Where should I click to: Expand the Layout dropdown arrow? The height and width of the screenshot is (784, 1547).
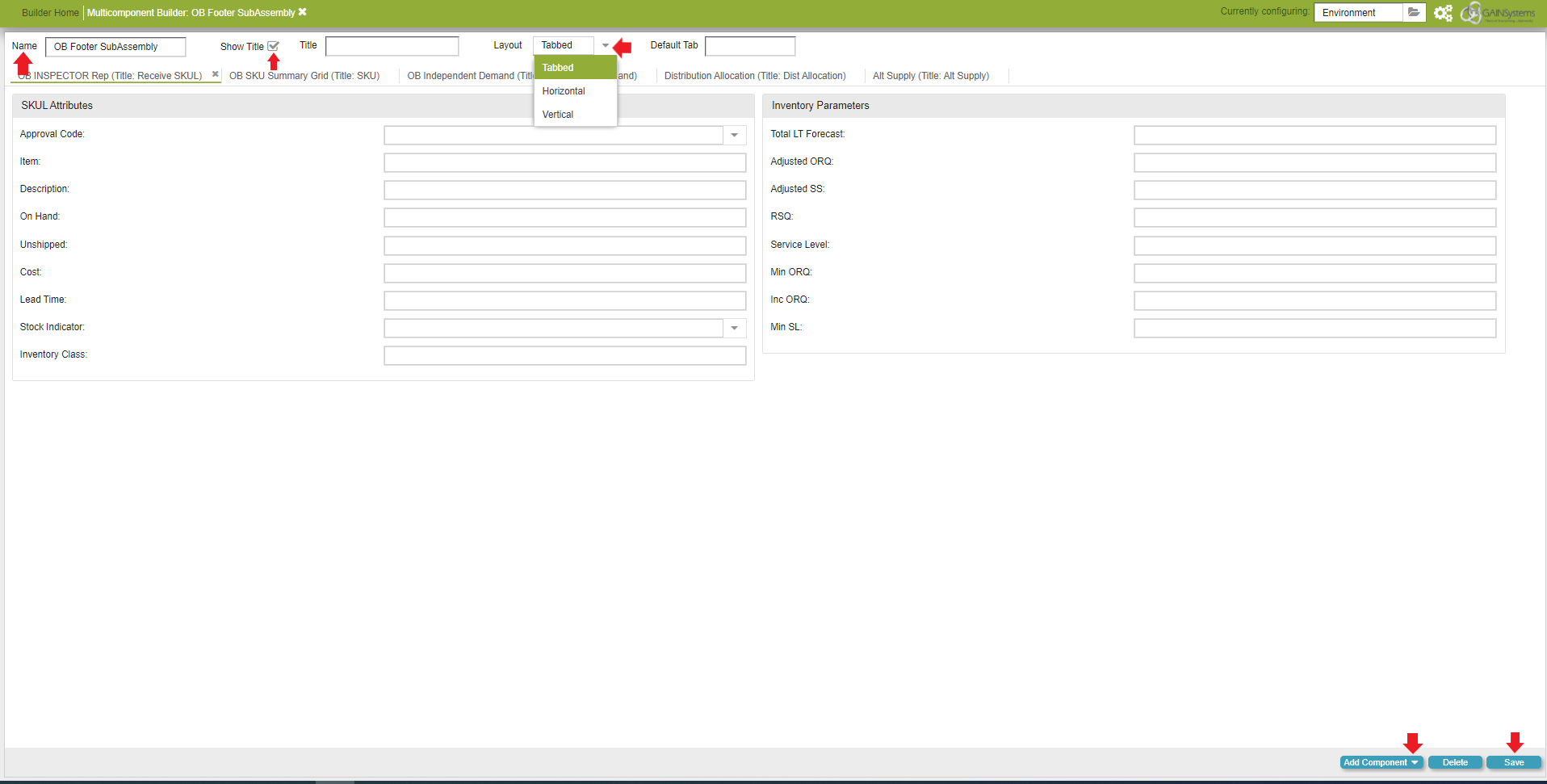605,46
